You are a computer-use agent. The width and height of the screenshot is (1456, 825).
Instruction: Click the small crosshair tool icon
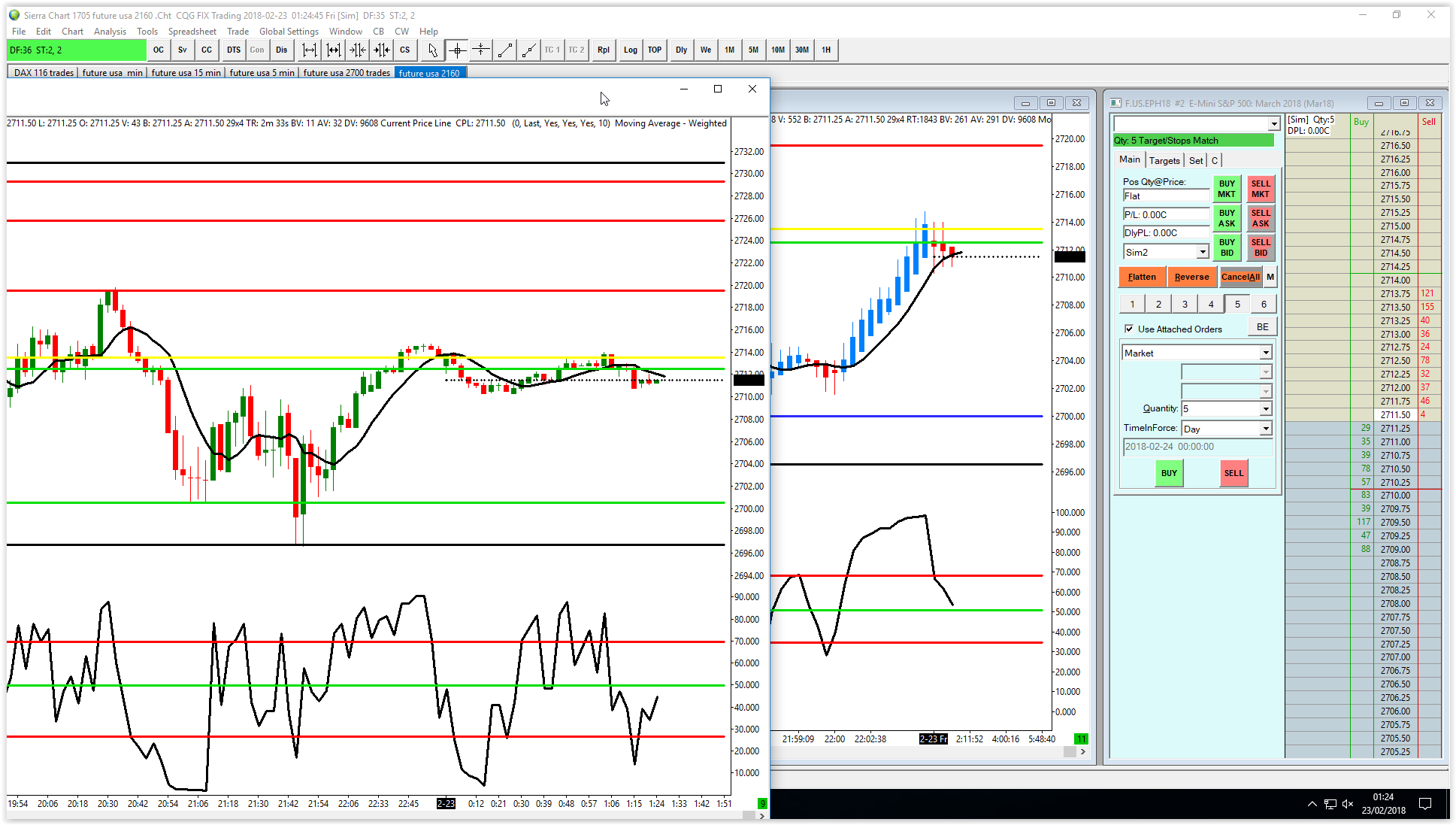(x=481, y=50)
